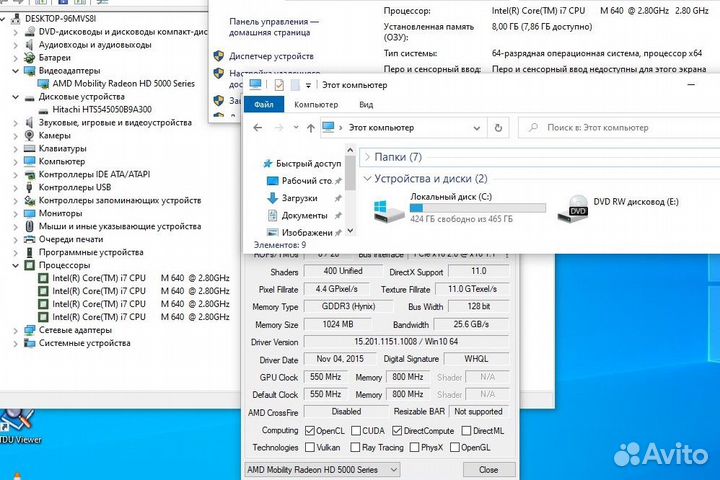The image size is (720, 480).
Task: Open the Компьютер ribbon tab
Action: pyautogui.click(x=316, y=105)
